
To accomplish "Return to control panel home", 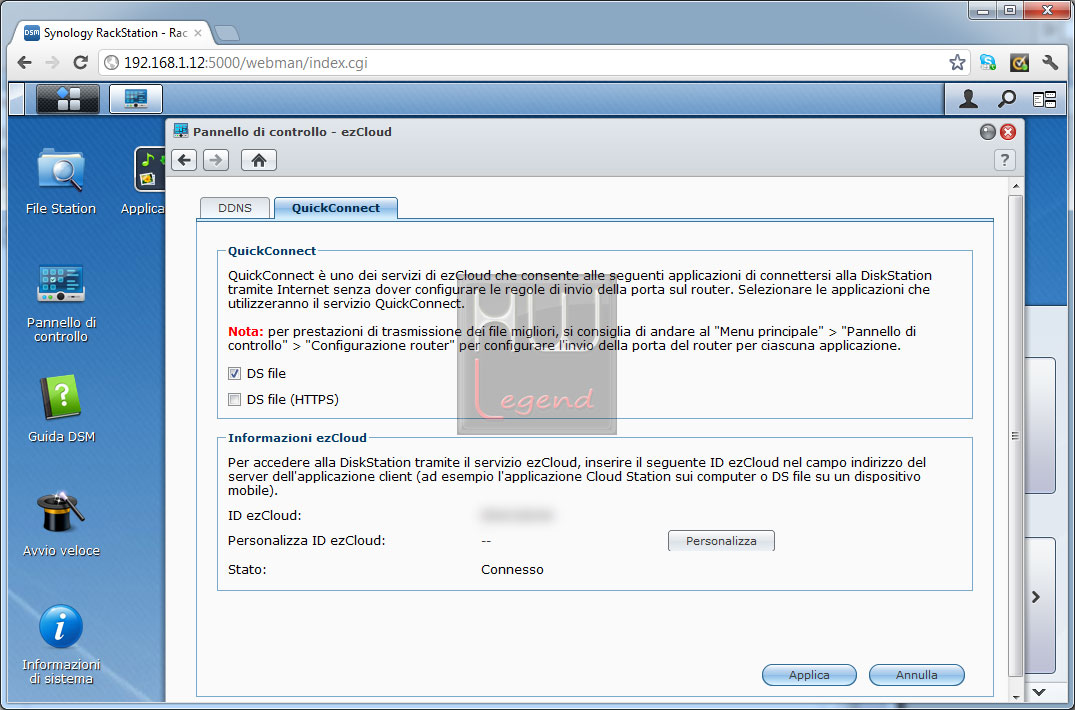I will point(258,160).
